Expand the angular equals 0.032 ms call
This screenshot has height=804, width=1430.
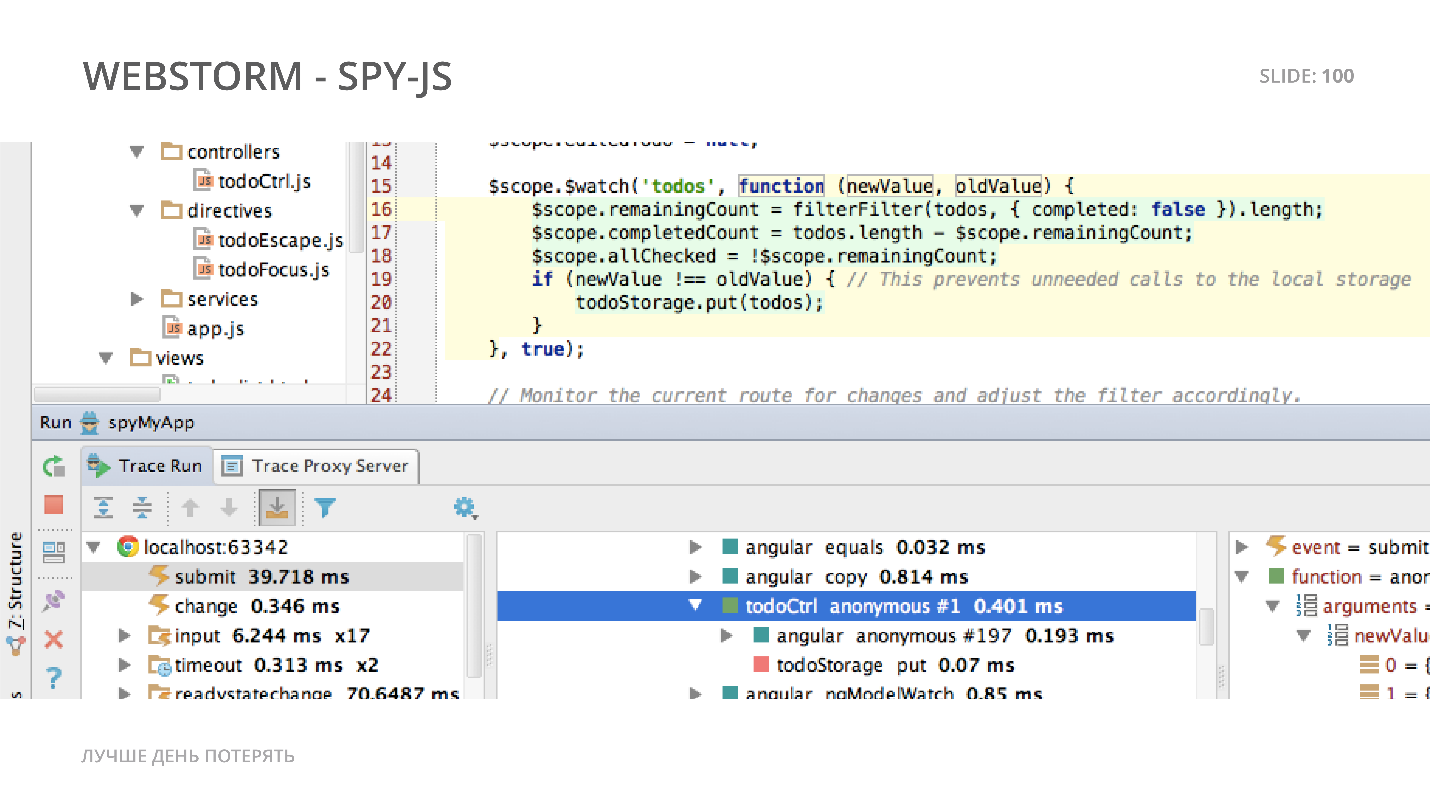tap(696, 548)
